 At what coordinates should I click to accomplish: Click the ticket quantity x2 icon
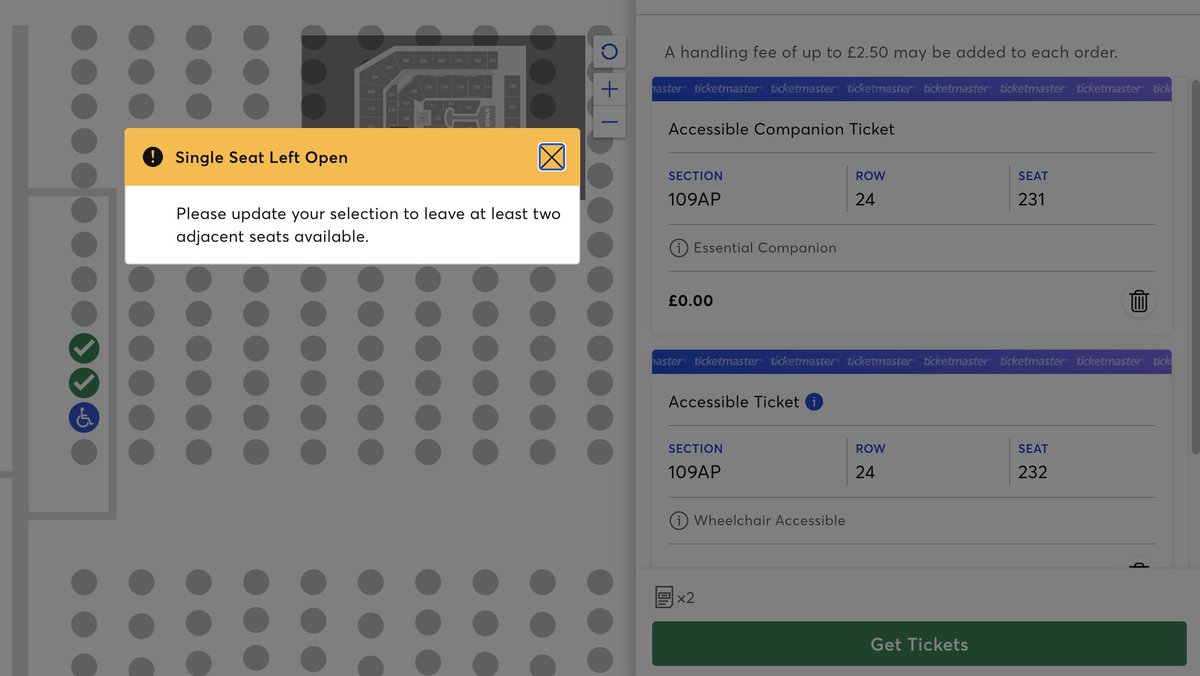(x=667, y=596)
